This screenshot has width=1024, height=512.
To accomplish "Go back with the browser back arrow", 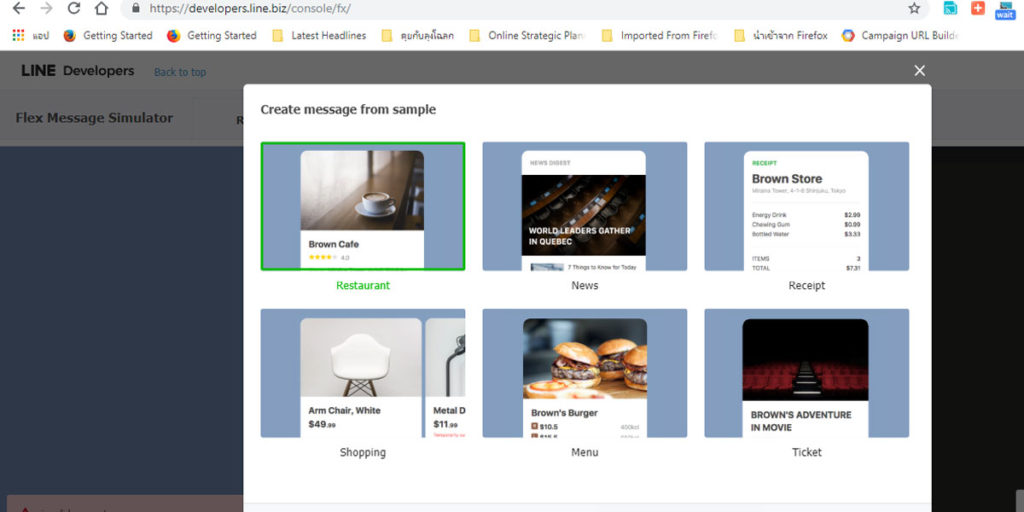I will pyautogui.click(x=19, y=8).
